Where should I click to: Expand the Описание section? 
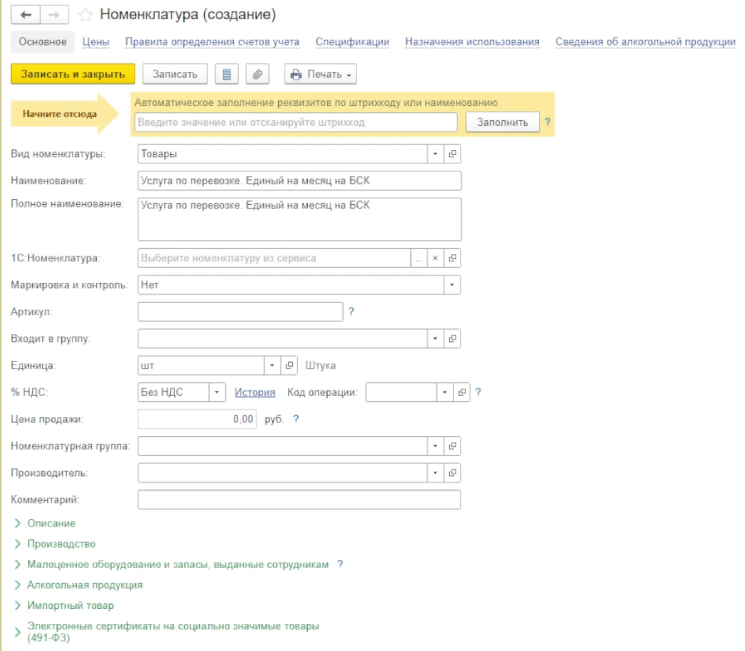(x=50, y=523)
